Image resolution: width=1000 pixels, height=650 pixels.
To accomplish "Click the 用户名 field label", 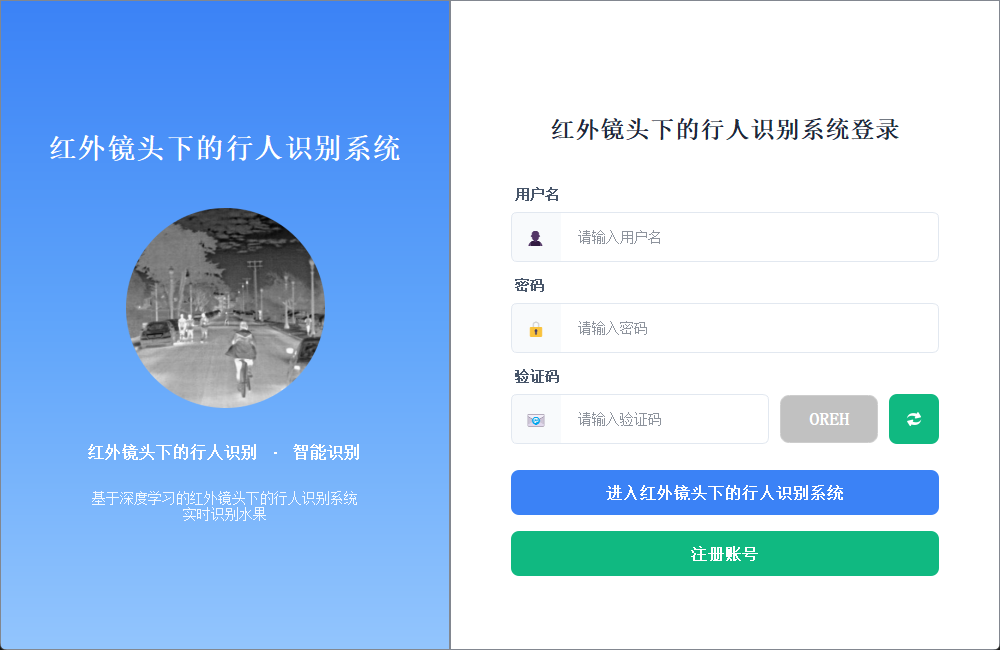I will click(x=537, y=195).
